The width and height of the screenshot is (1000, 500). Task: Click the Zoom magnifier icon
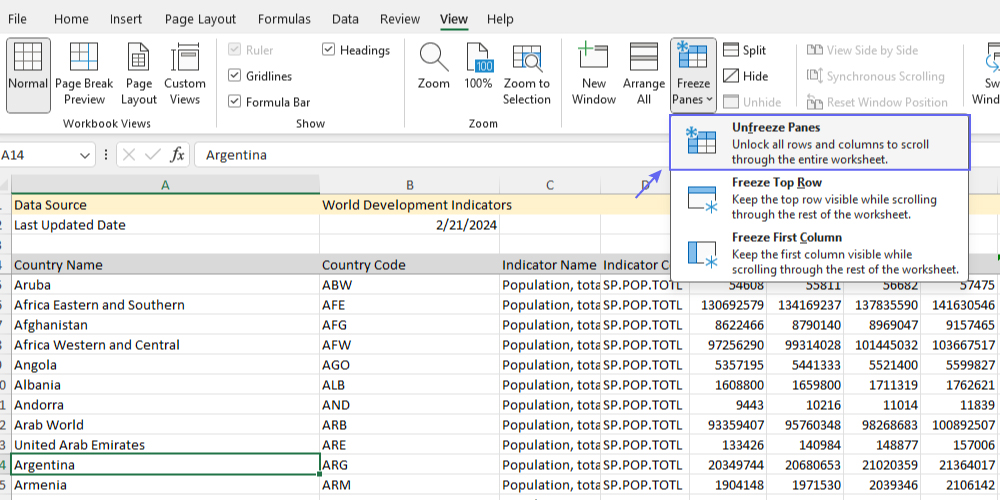tap(434, 58)
